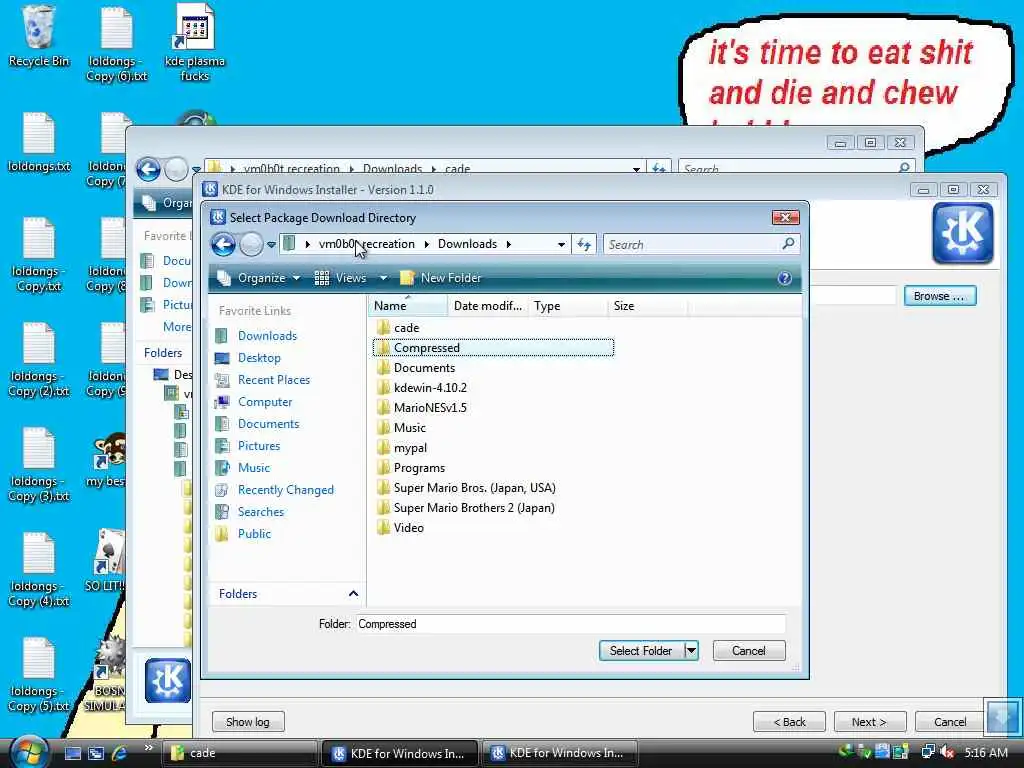The width and height of the screenshot is (1024, 768).
Task: Select the kde plasma fucks desktop shortcut
Action: click(195, 43)
